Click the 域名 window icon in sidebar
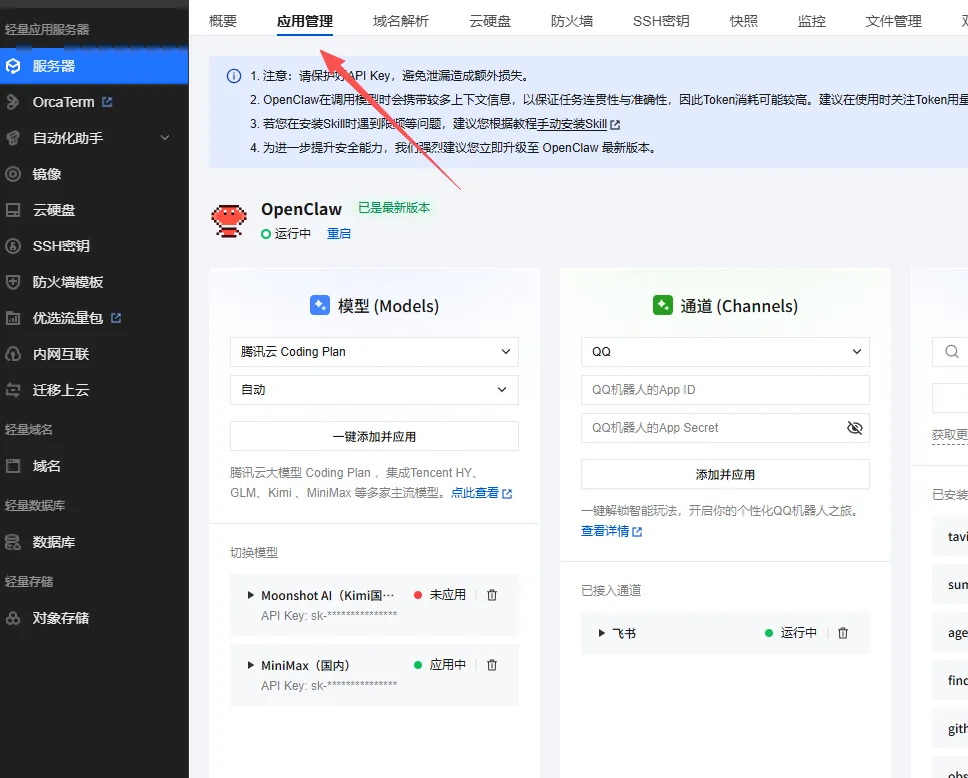 tap(13, 466)
